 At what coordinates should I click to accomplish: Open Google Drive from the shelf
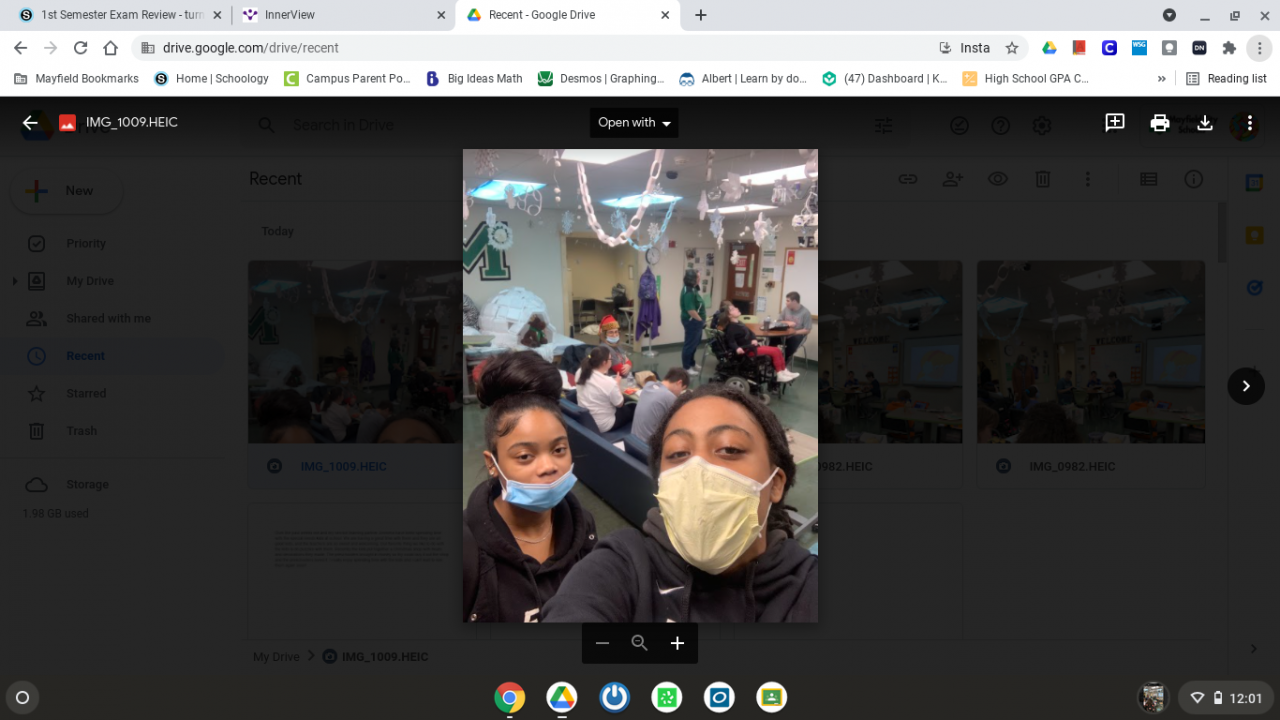tap(562, 698)
